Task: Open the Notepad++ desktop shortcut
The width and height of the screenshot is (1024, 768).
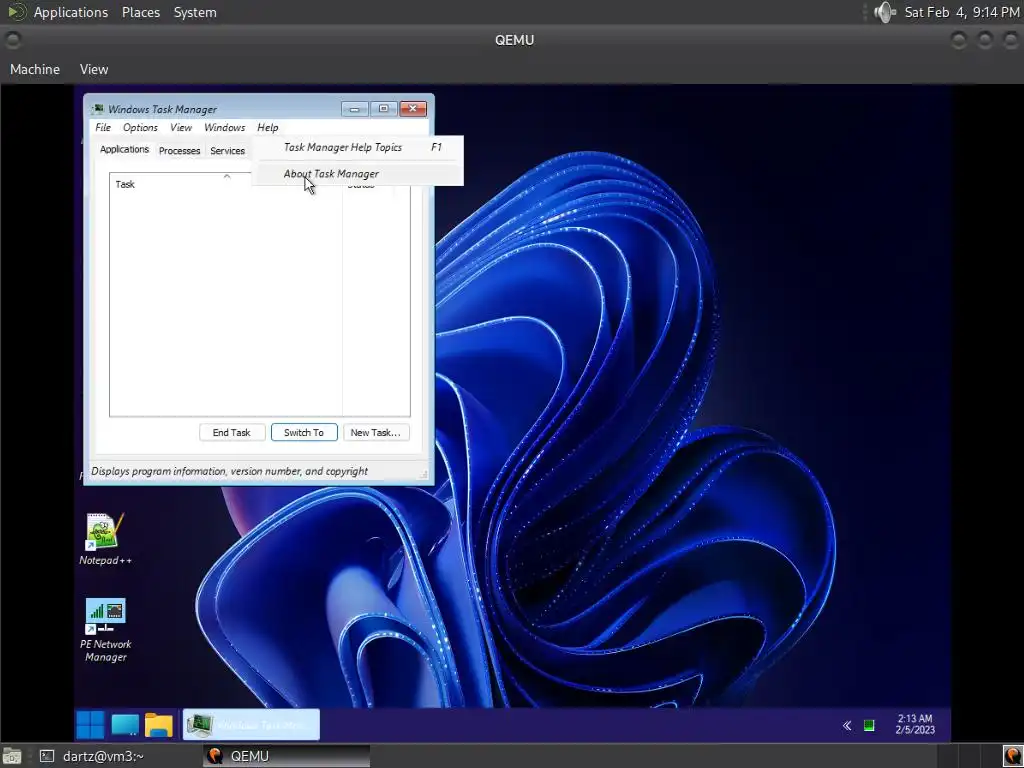Action: click(104, 539)
